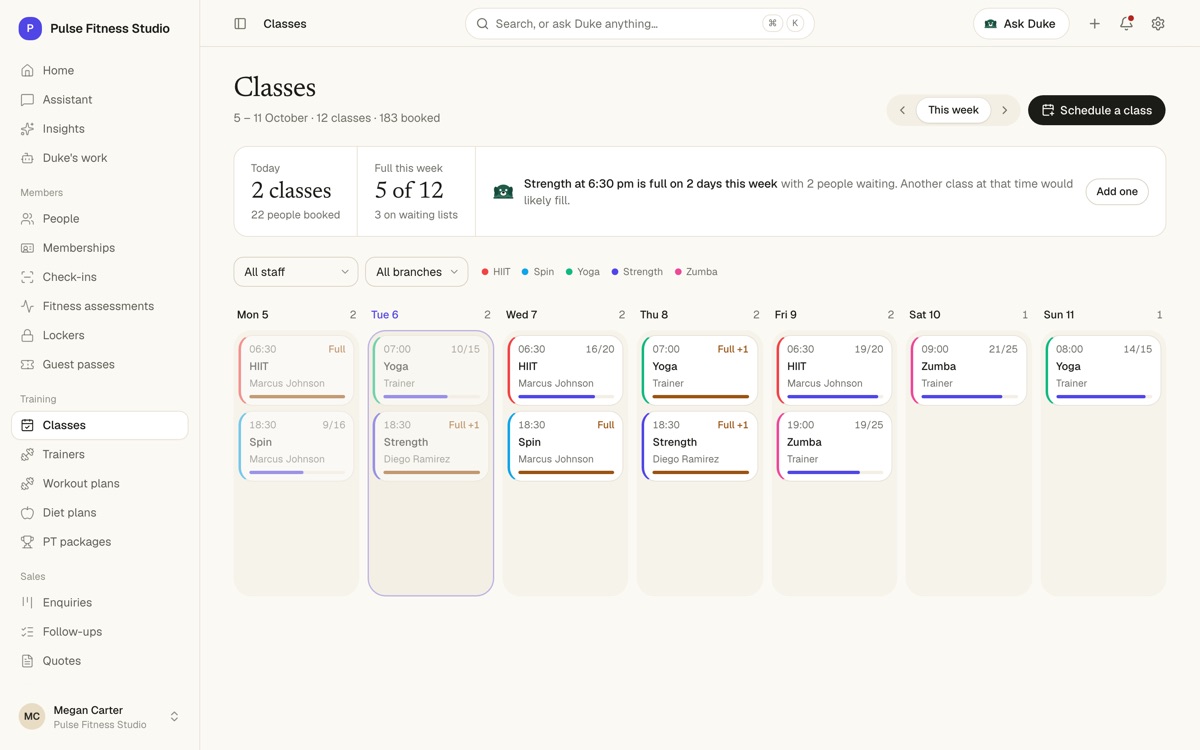Click the This week button
Screen dimensions: 1200x750
(x=953, y=110)
